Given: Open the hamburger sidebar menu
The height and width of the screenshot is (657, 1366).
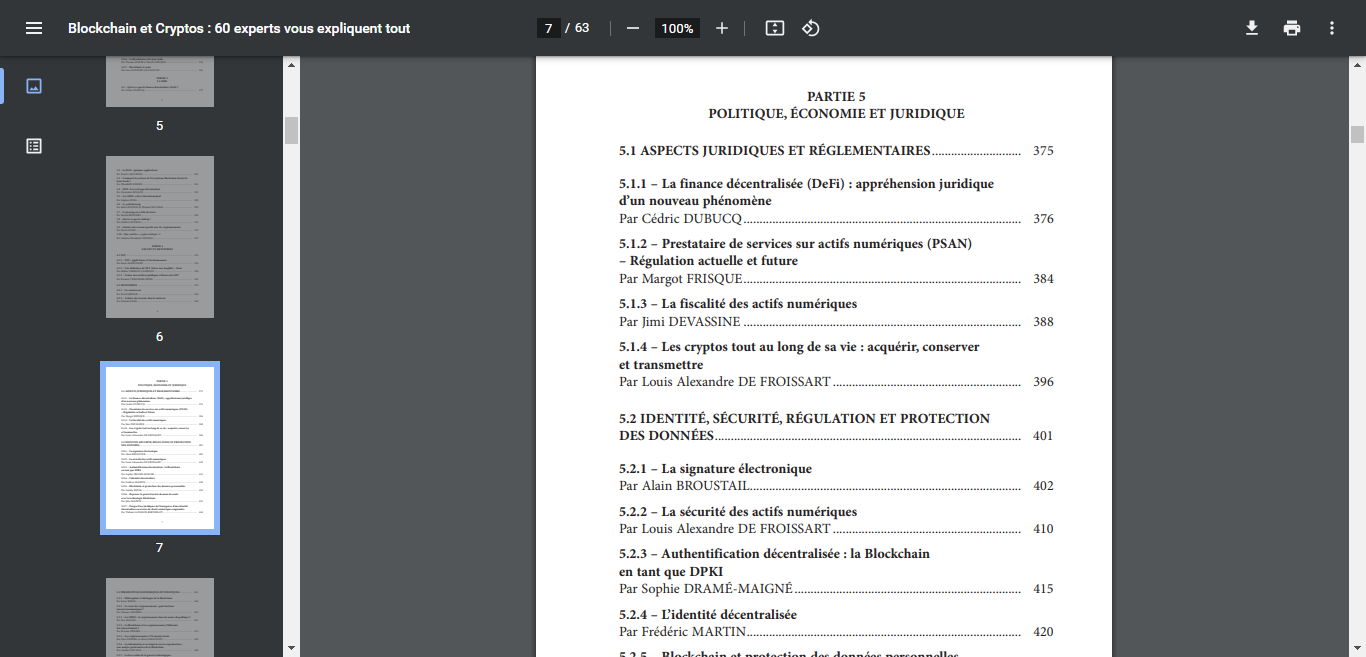Looking at the screenshot, I should (x=34, y=28).
